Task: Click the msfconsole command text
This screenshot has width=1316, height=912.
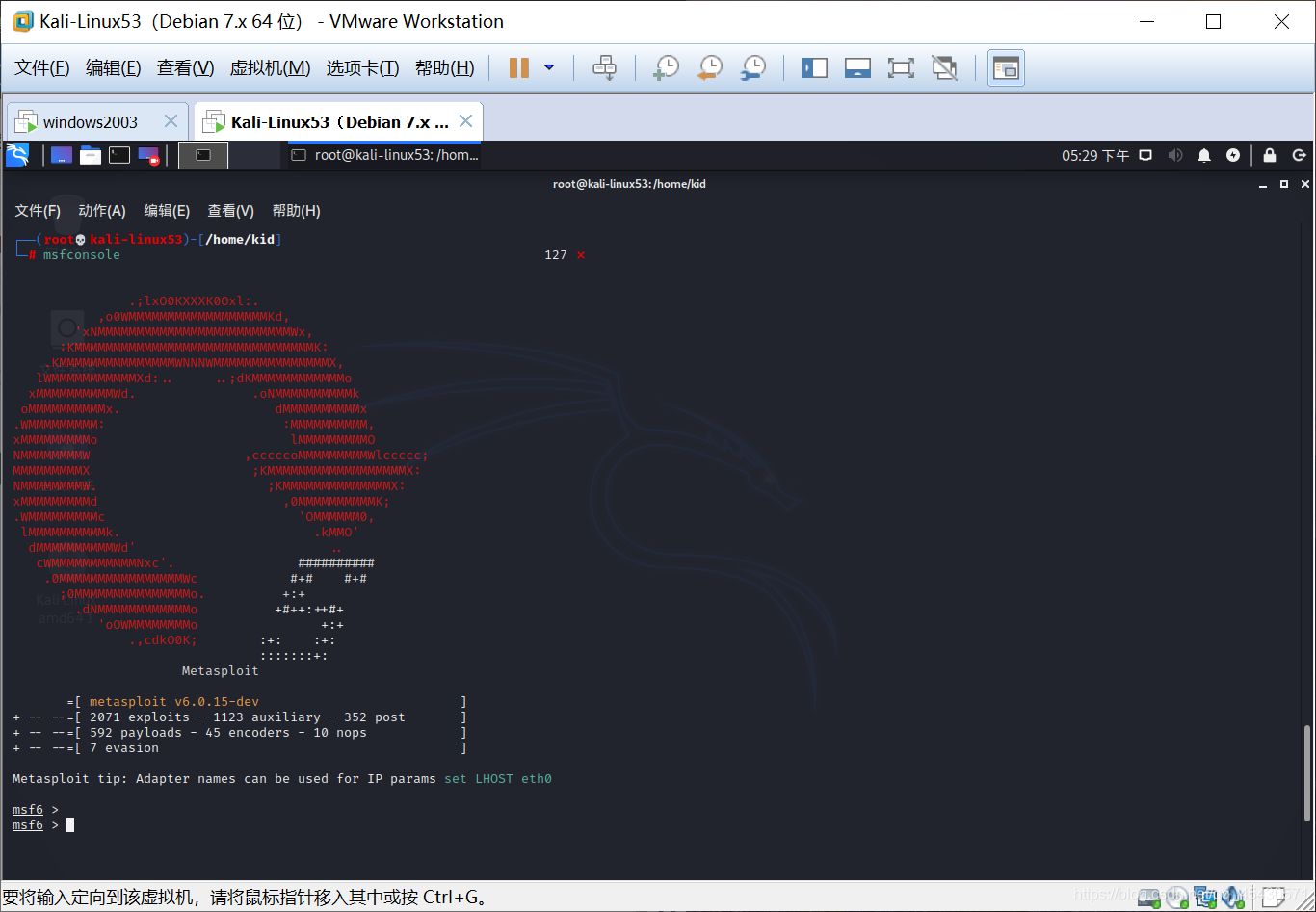Action: (x=82, y=255)
